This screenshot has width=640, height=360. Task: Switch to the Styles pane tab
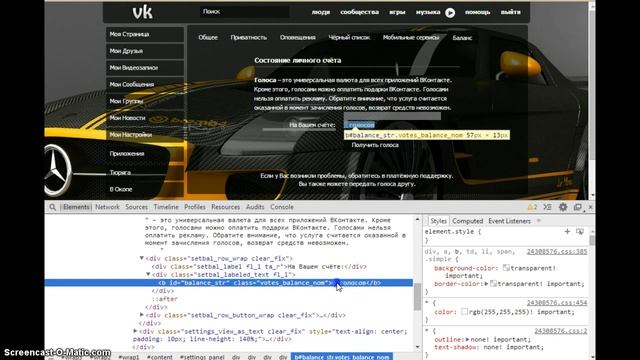click(438, 221)
